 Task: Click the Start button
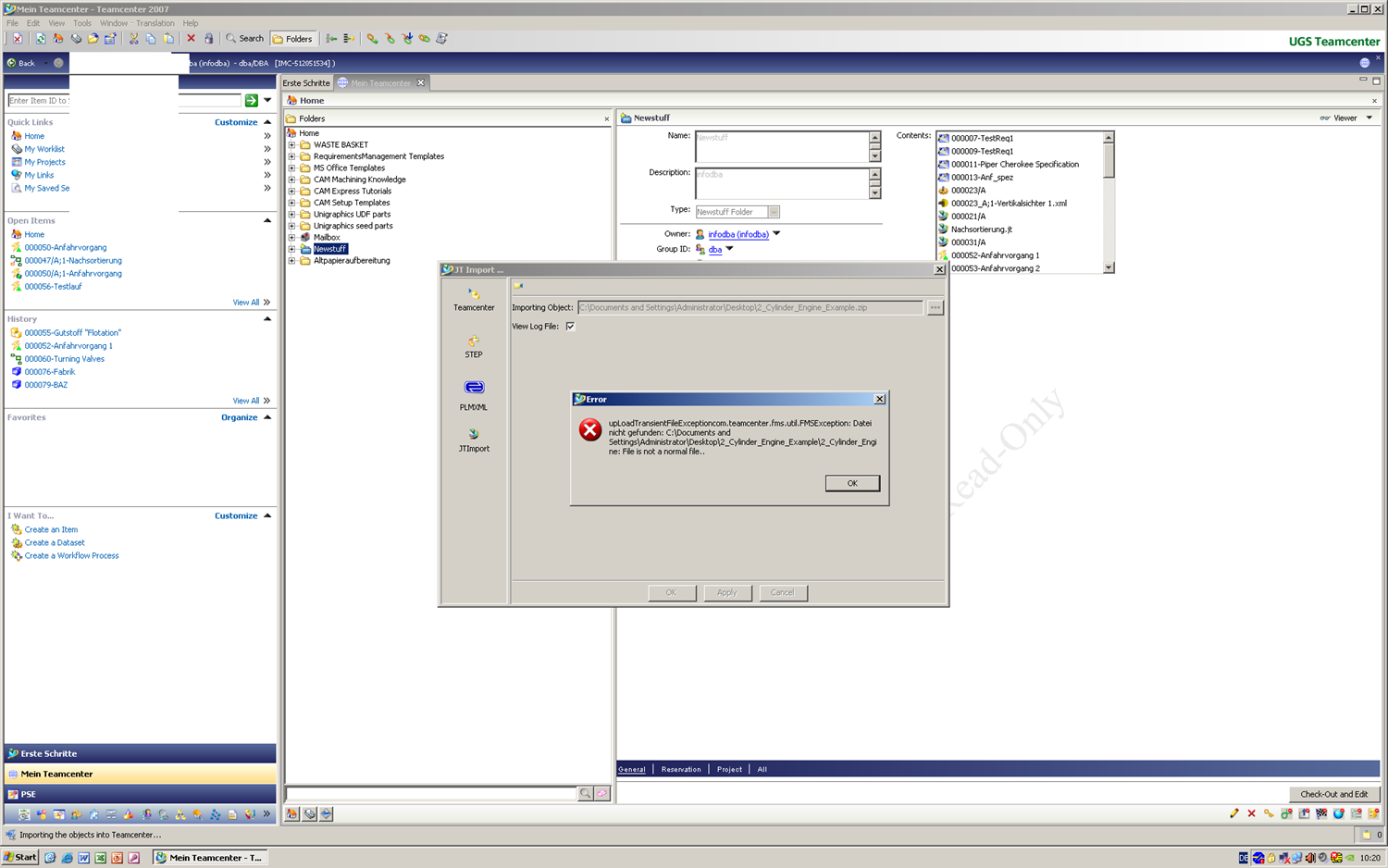[20, 857]
